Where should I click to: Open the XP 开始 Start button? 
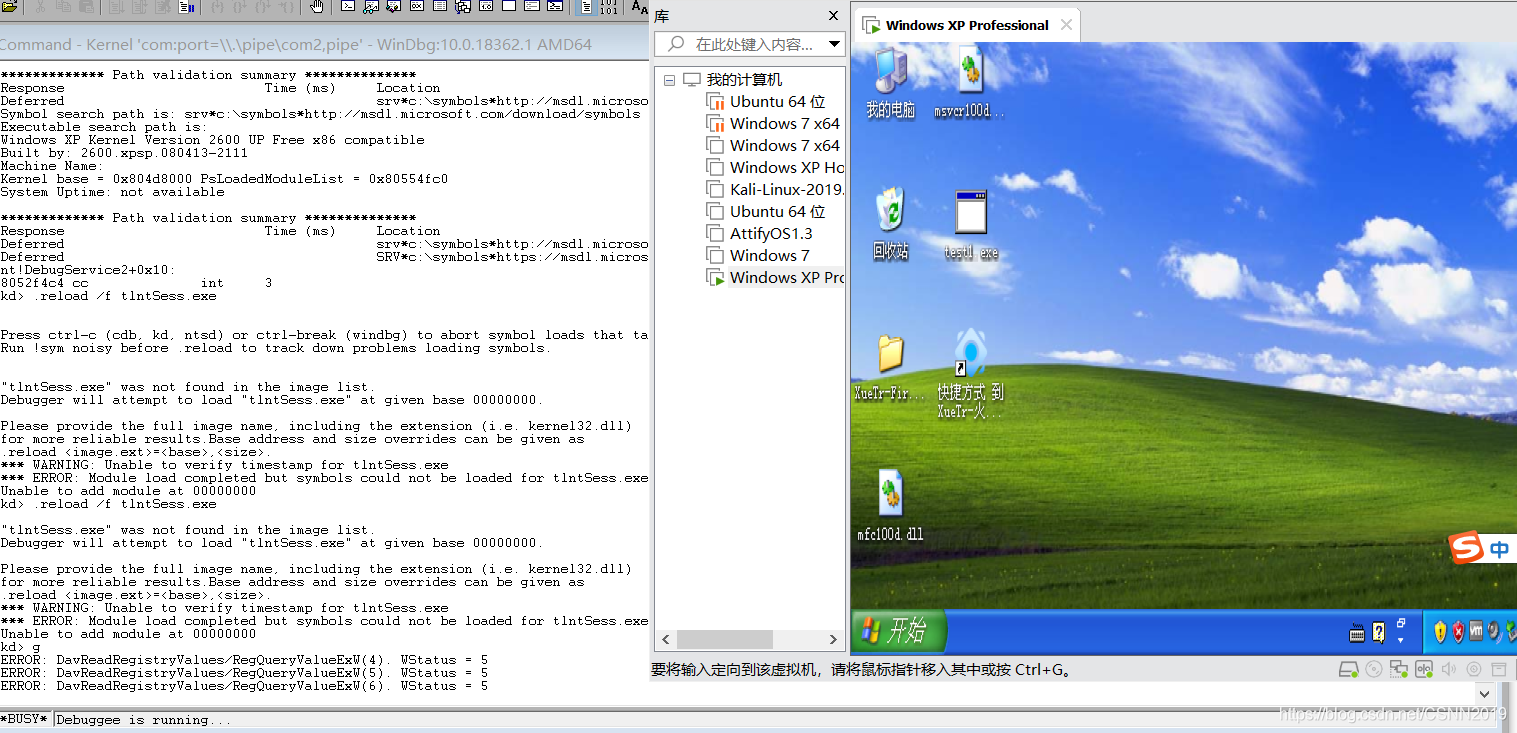pos(899,630)
